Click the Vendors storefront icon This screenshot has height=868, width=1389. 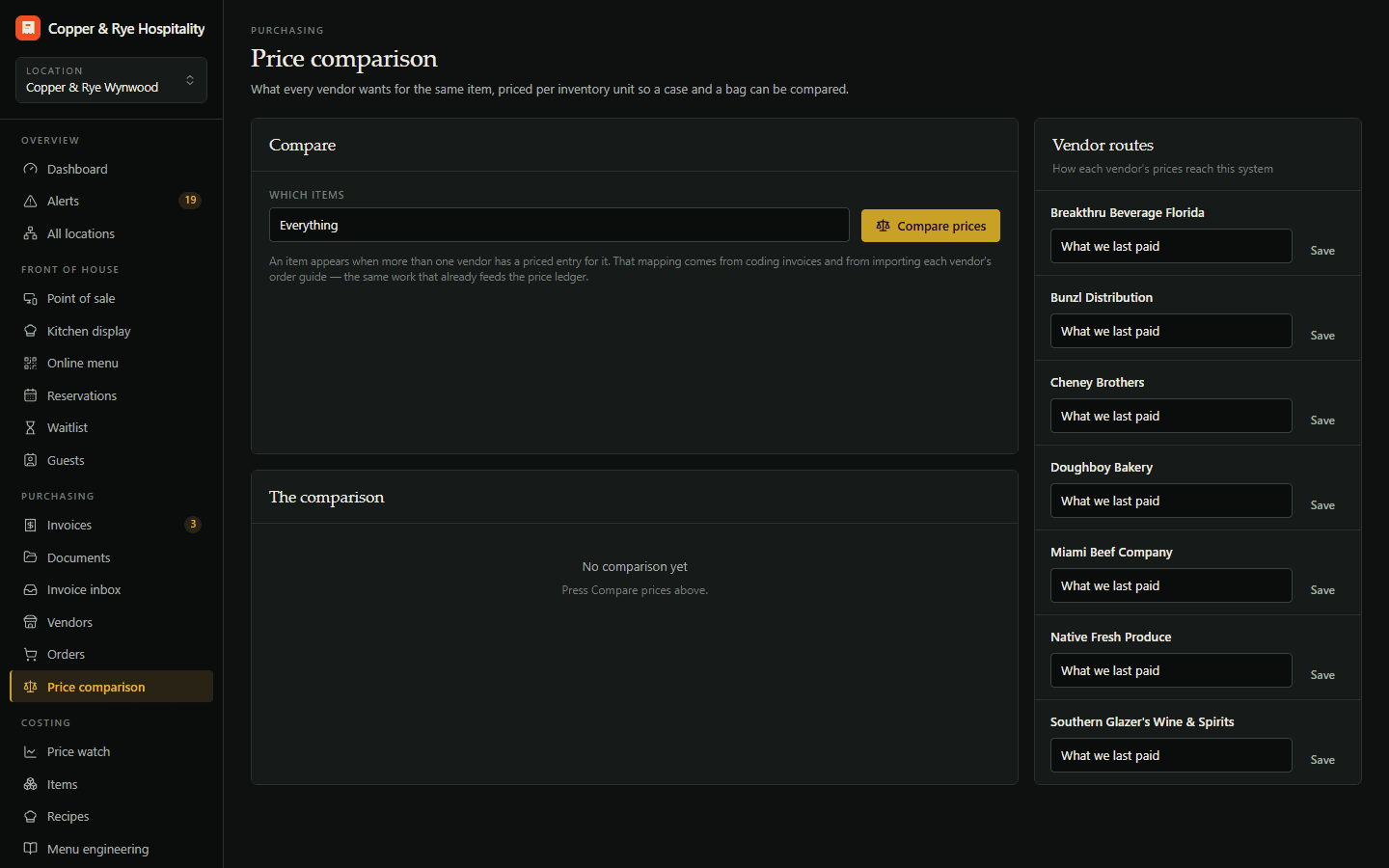30,622
